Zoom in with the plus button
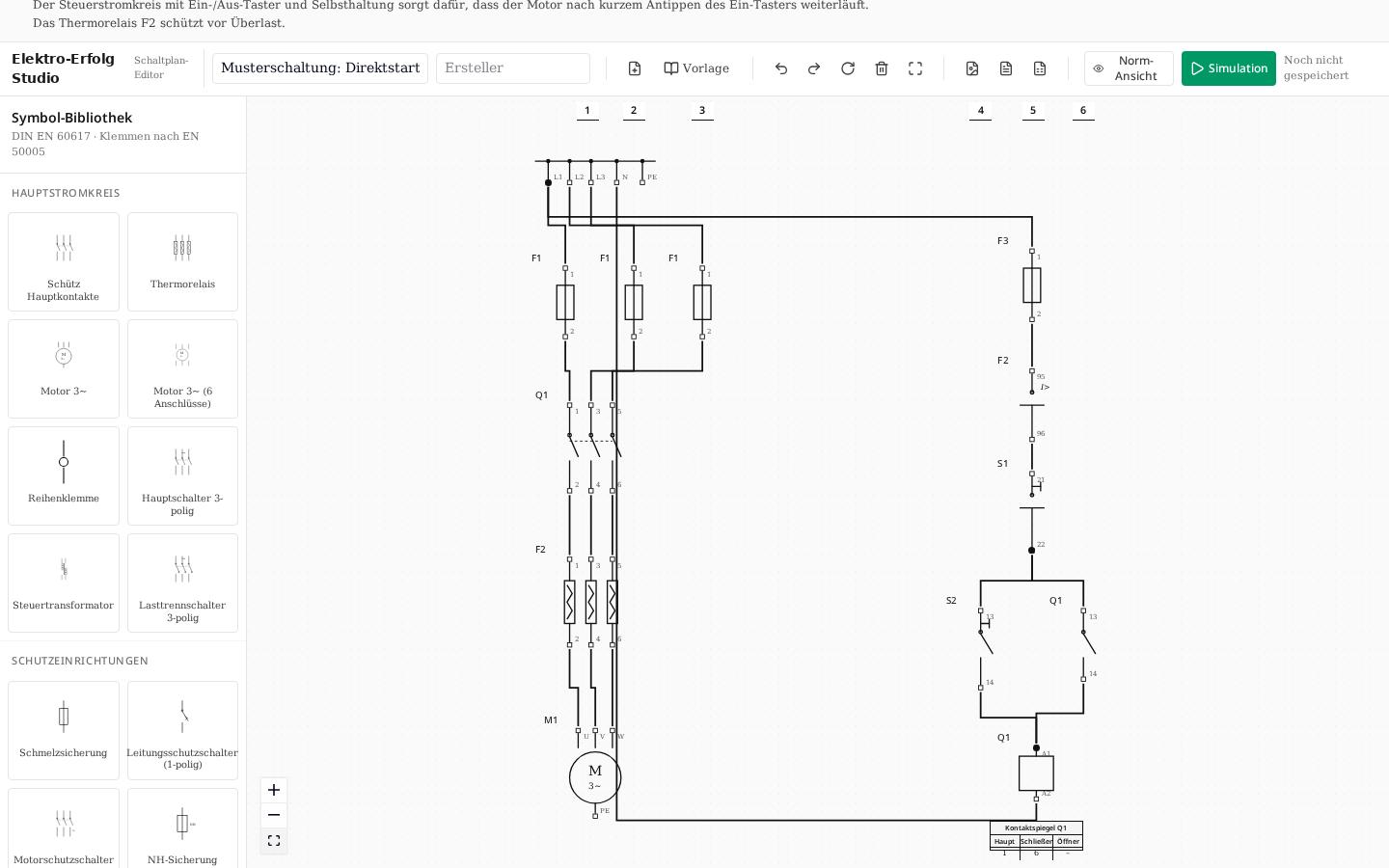 coord(274,790)
